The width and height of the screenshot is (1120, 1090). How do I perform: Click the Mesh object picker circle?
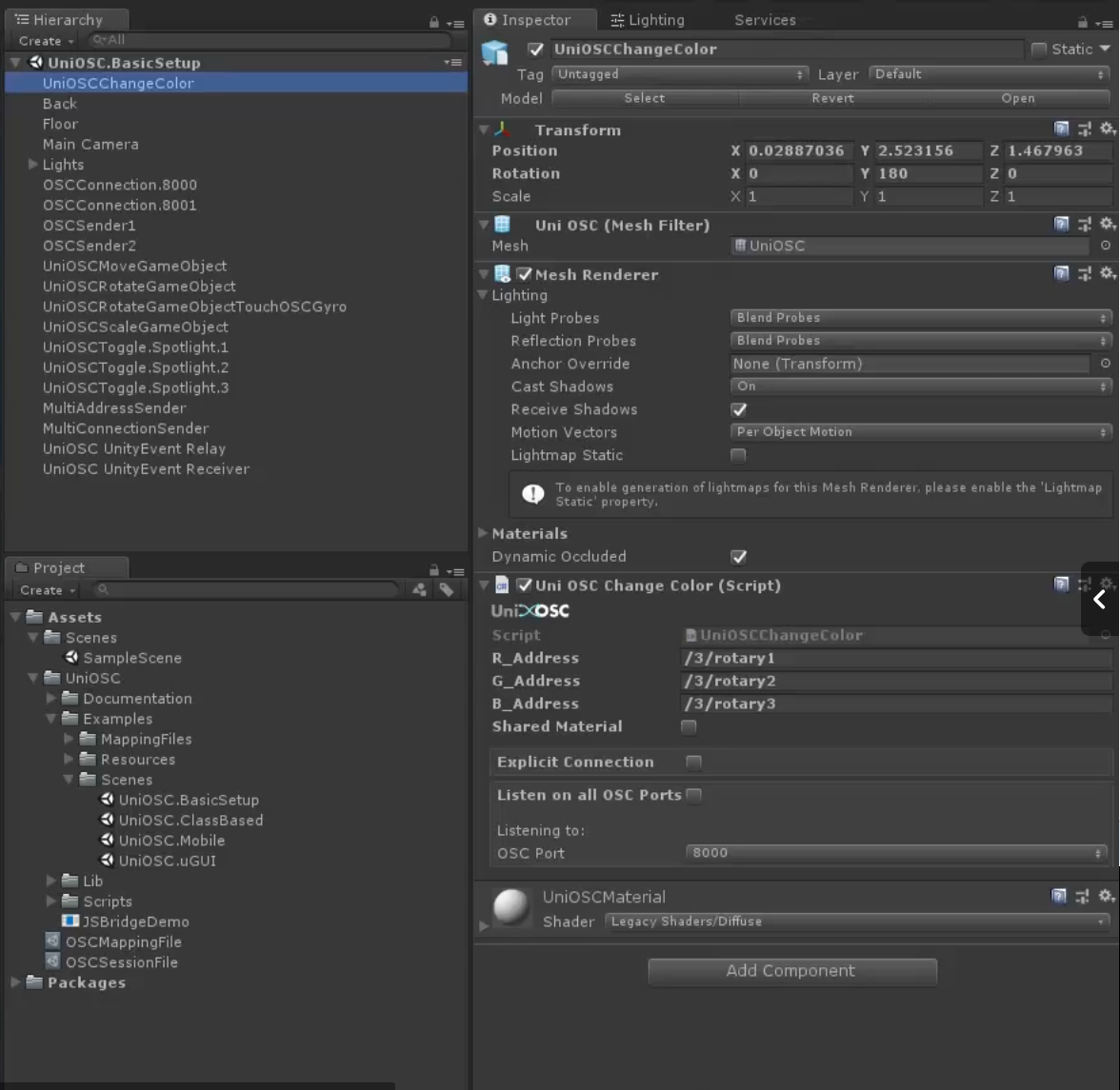pyautogui.click(x=1105, y=245)
